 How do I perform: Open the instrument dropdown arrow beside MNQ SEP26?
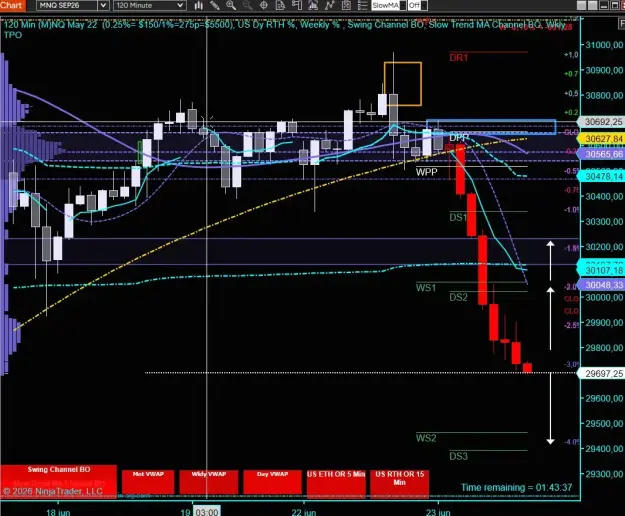tap(103, 5)
